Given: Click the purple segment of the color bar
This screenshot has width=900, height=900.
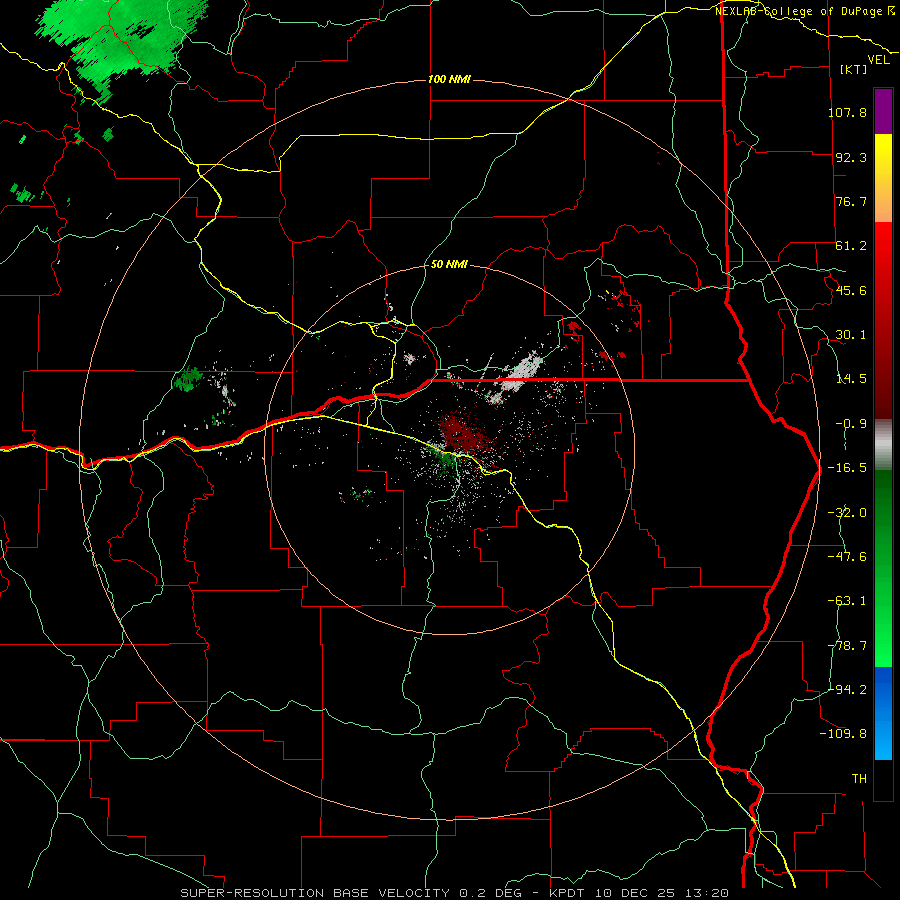Looking at the screenshot, I should [x=883, y=111].
